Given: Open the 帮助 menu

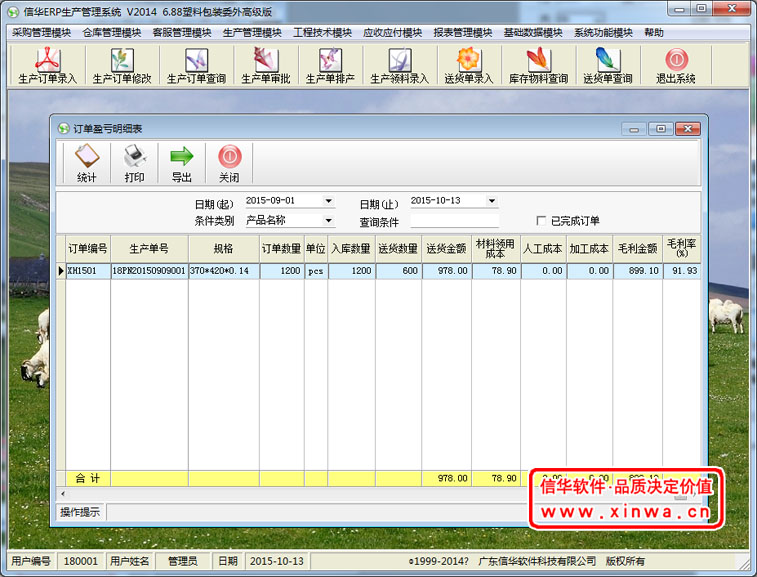Looking at the screenshot, I should (654, 32).
